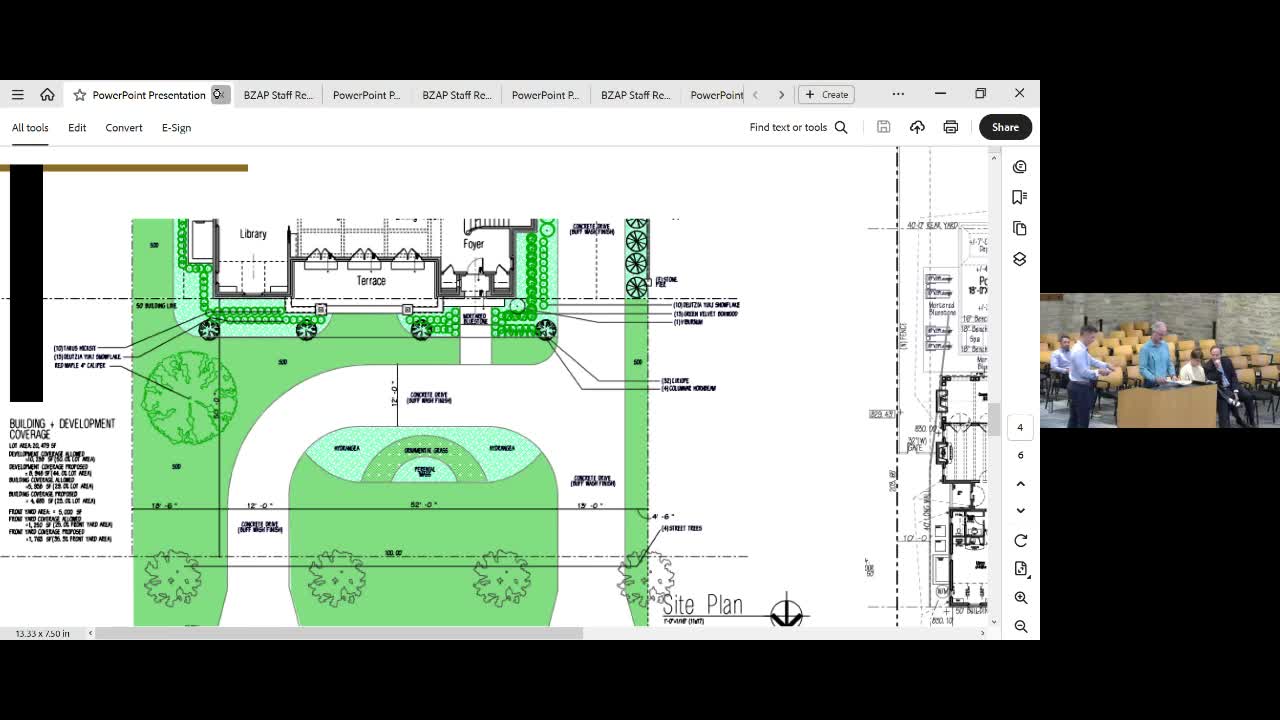Toggle the layers panel

pos(1020,259)
